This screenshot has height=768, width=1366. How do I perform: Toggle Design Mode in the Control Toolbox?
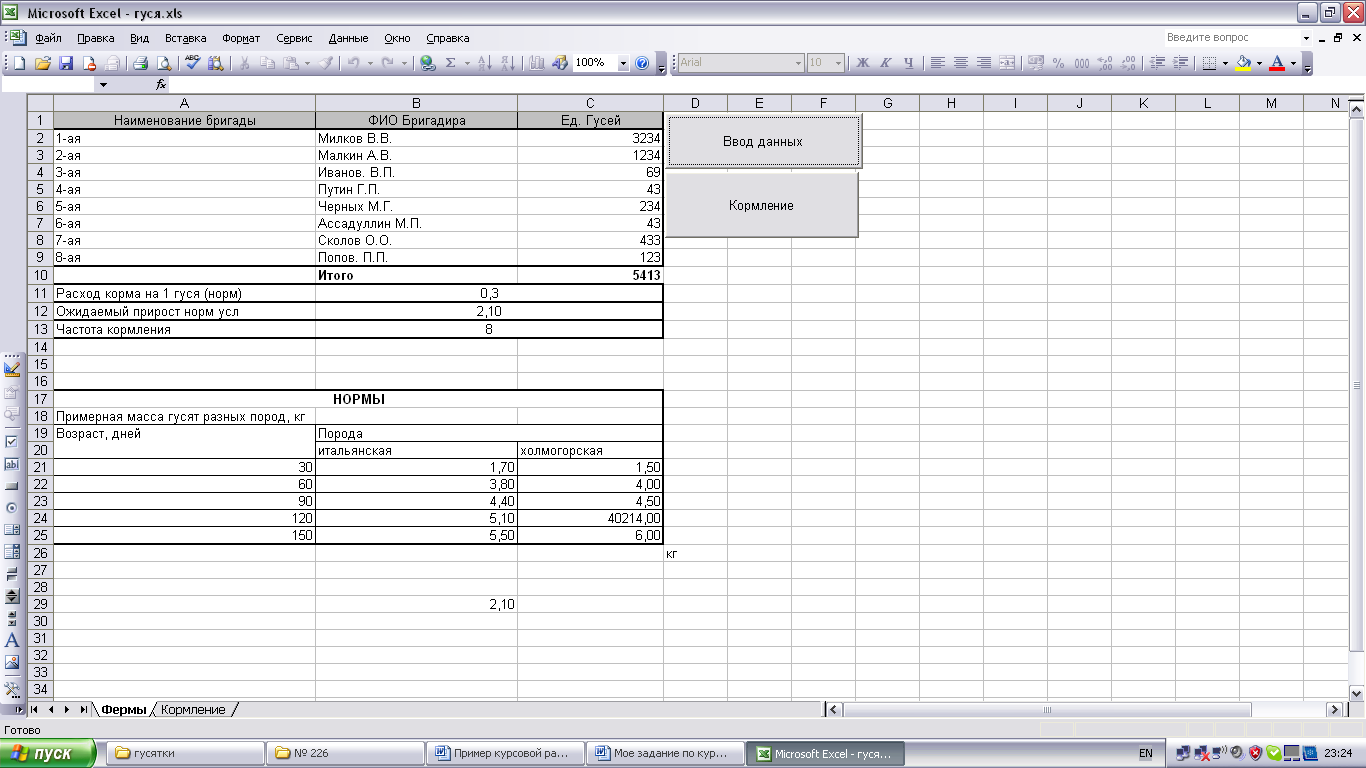tap(12, 369)
